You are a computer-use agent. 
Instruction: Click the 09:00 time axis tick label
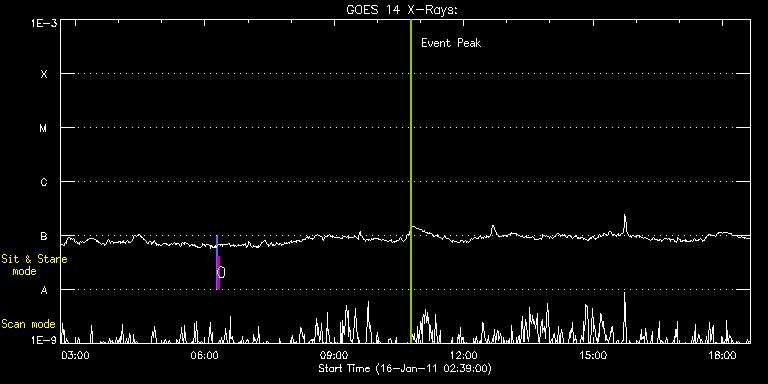tap(334, 355)
